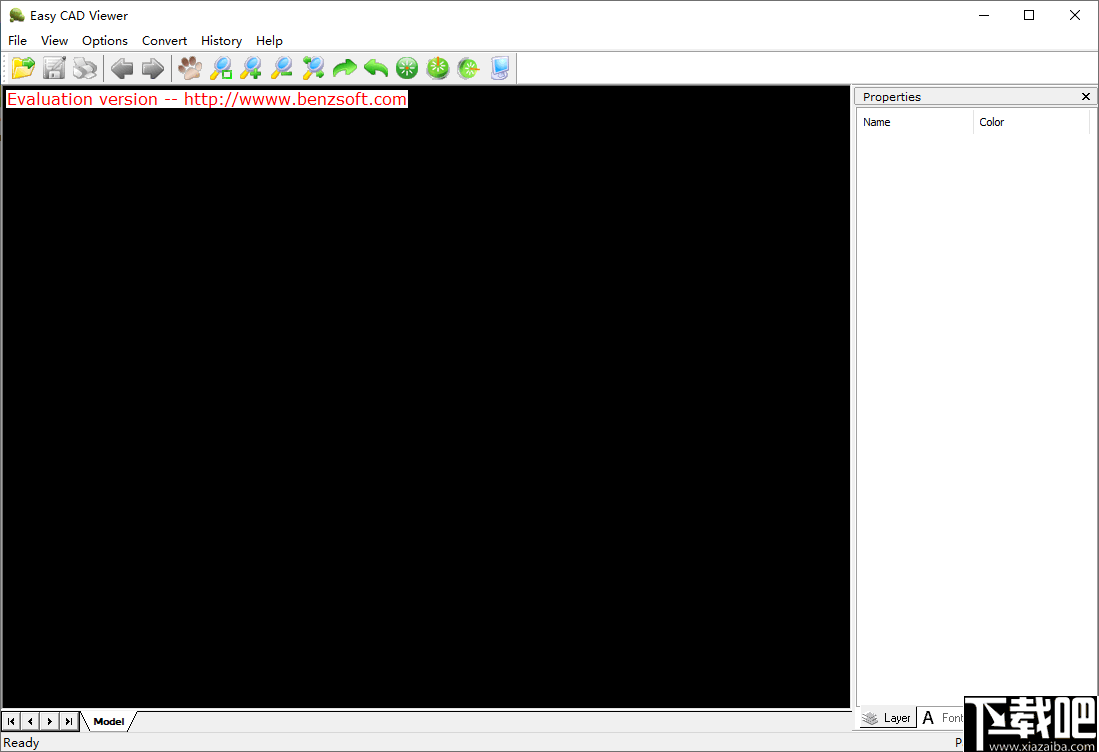Image resolution: width=1099 pixels, height=752 pixels.
Task: Switch to the Layer tab
Action: coord(886,718)
